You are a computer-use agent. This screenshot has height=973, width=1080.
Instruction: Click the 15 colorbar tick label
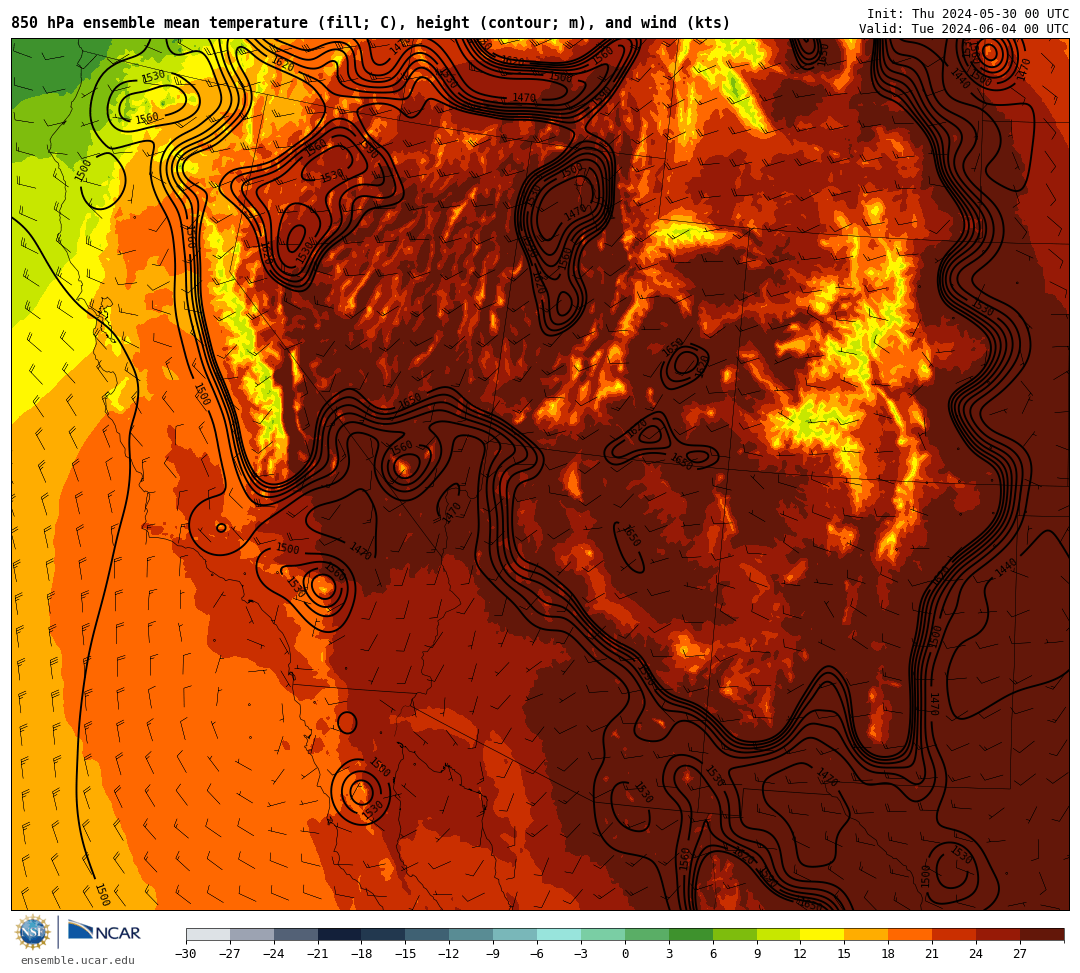point(844,954)
